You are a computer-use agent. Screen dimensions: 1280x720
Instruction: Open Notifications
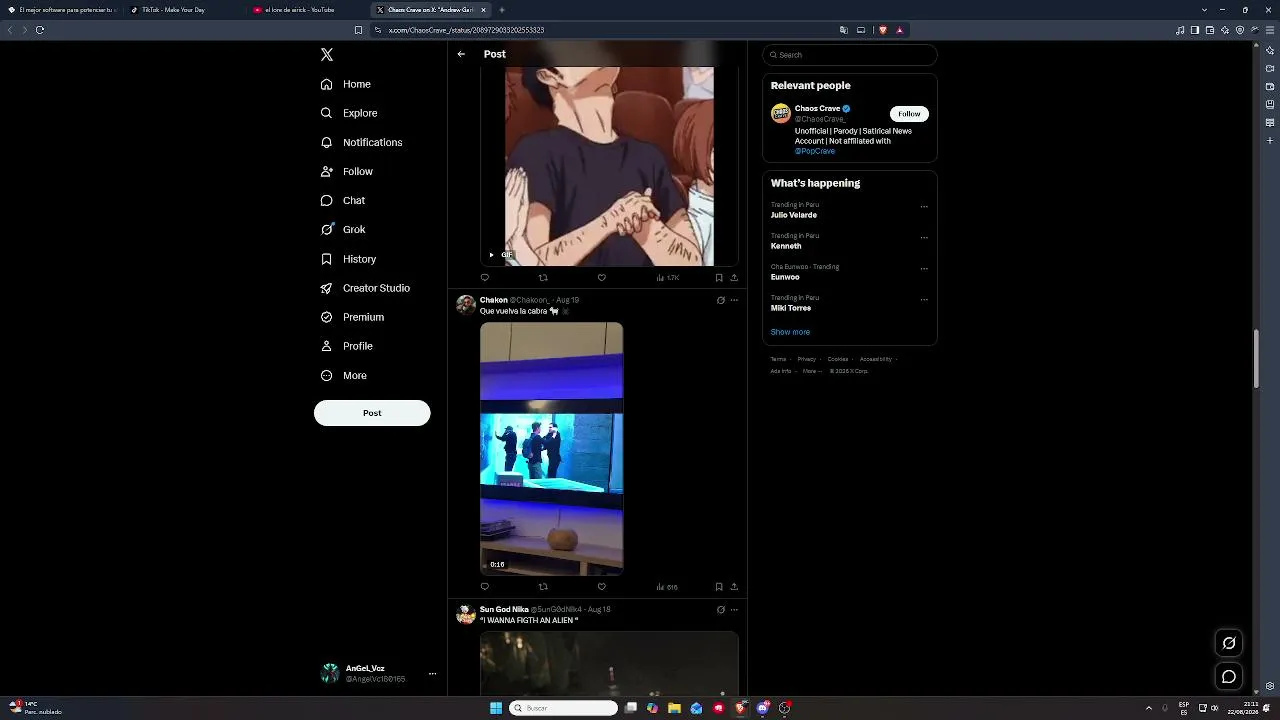click(361, 142)
